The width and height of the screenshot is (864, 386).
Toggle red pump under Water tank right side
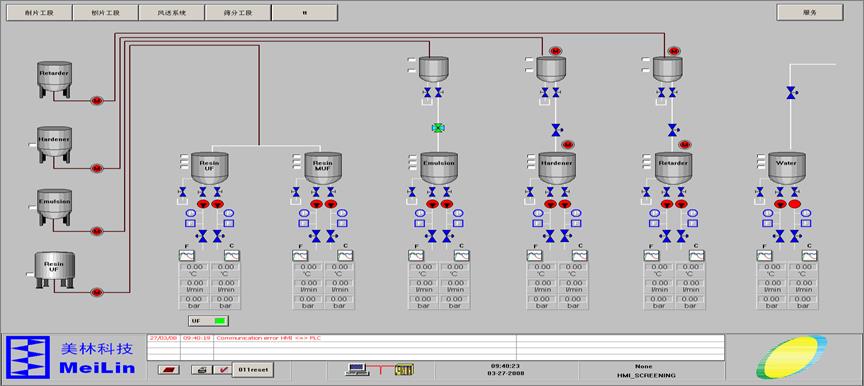pos(794,204)
